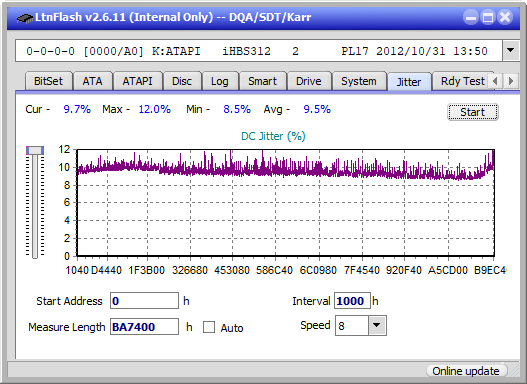Click the Online update button
This screenshot has height=384, width=527.
pyautogui.click(x=465, y=371)
